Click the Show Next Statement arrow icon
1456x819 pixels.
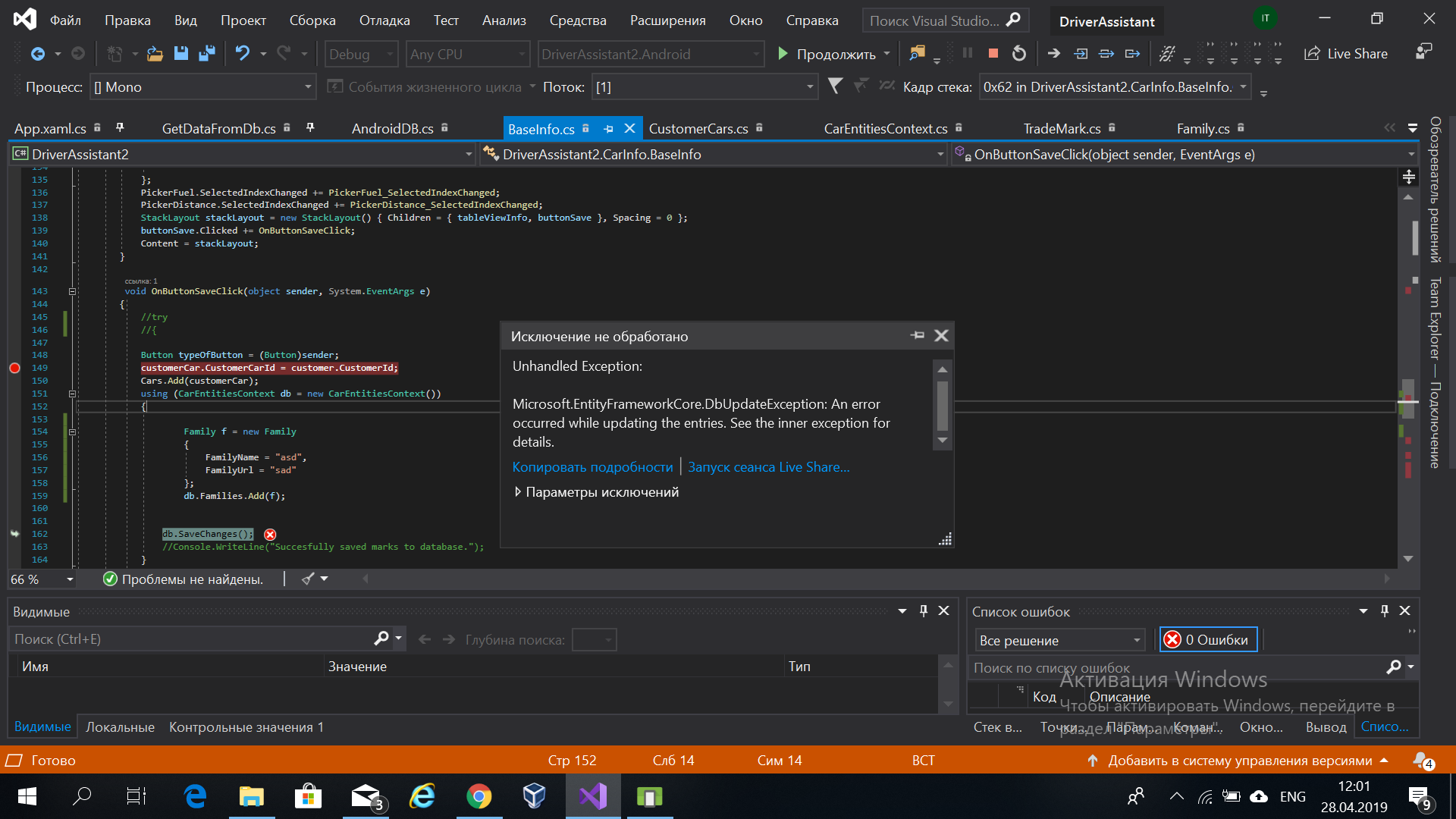(1054, 53)
